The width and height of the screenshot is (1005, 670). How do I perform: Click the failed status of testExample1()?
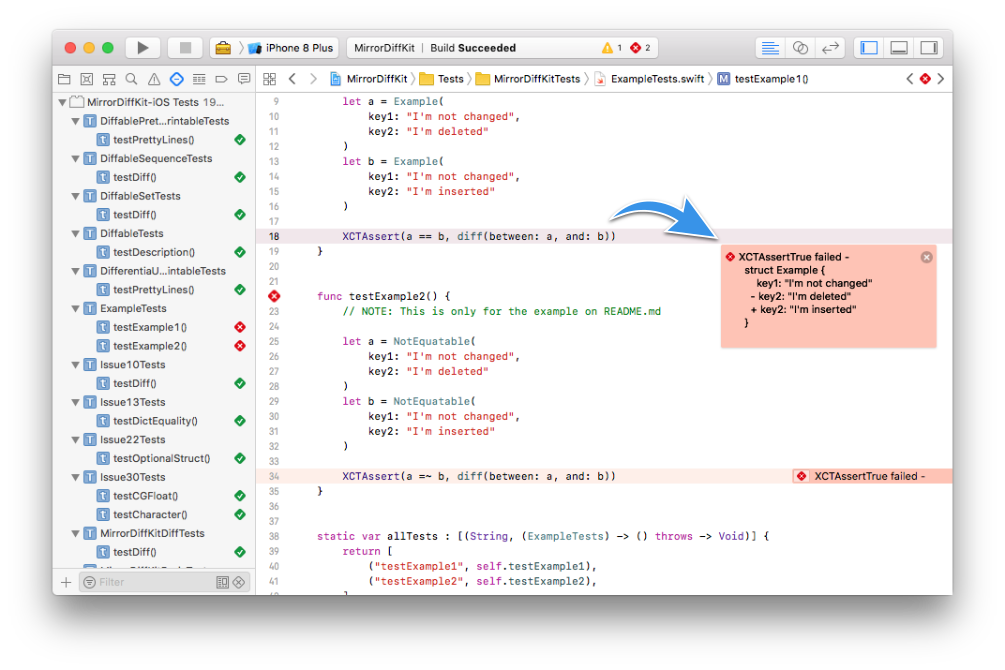pyautogui.click(x=240, y=327)
